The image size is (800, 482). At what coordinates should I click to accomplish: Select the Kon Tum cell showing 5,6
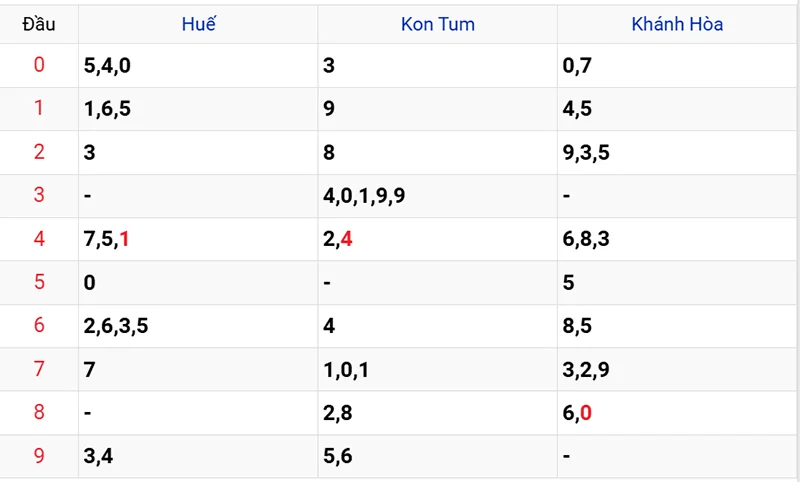coord(337,456)
